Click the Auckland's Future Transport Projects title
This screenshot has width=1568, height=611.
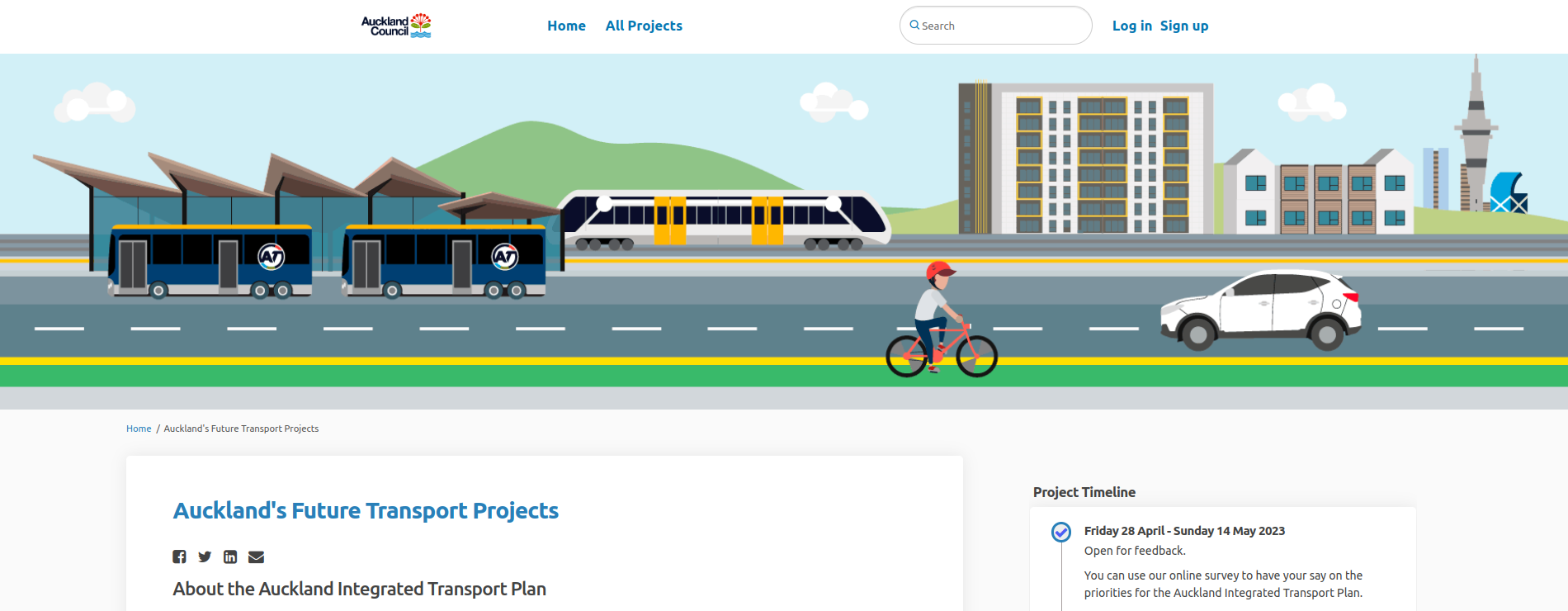(x=366, y=511)
